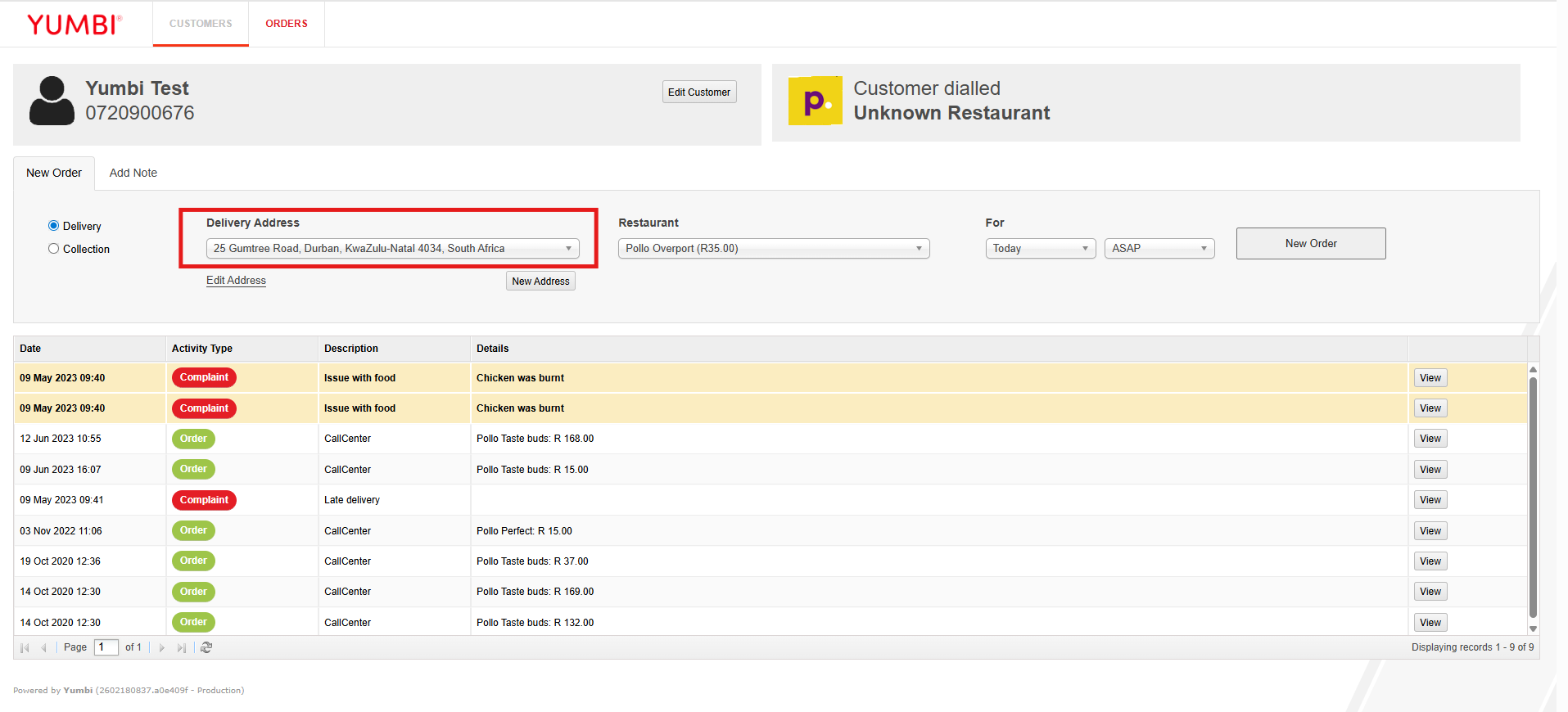This screenshot has width=1568, height=712.
Task: Select the Collection radio option
Action: click(x=54, y=249)
